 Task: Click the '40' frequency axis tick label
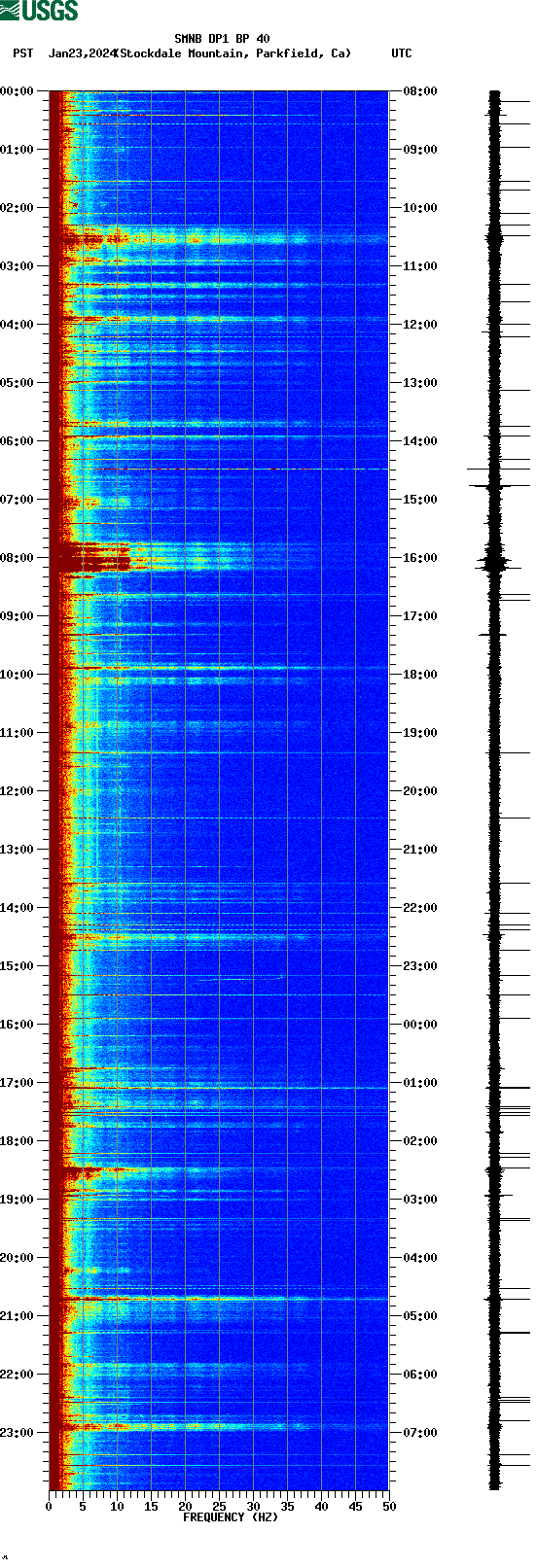pos(321,1507)
